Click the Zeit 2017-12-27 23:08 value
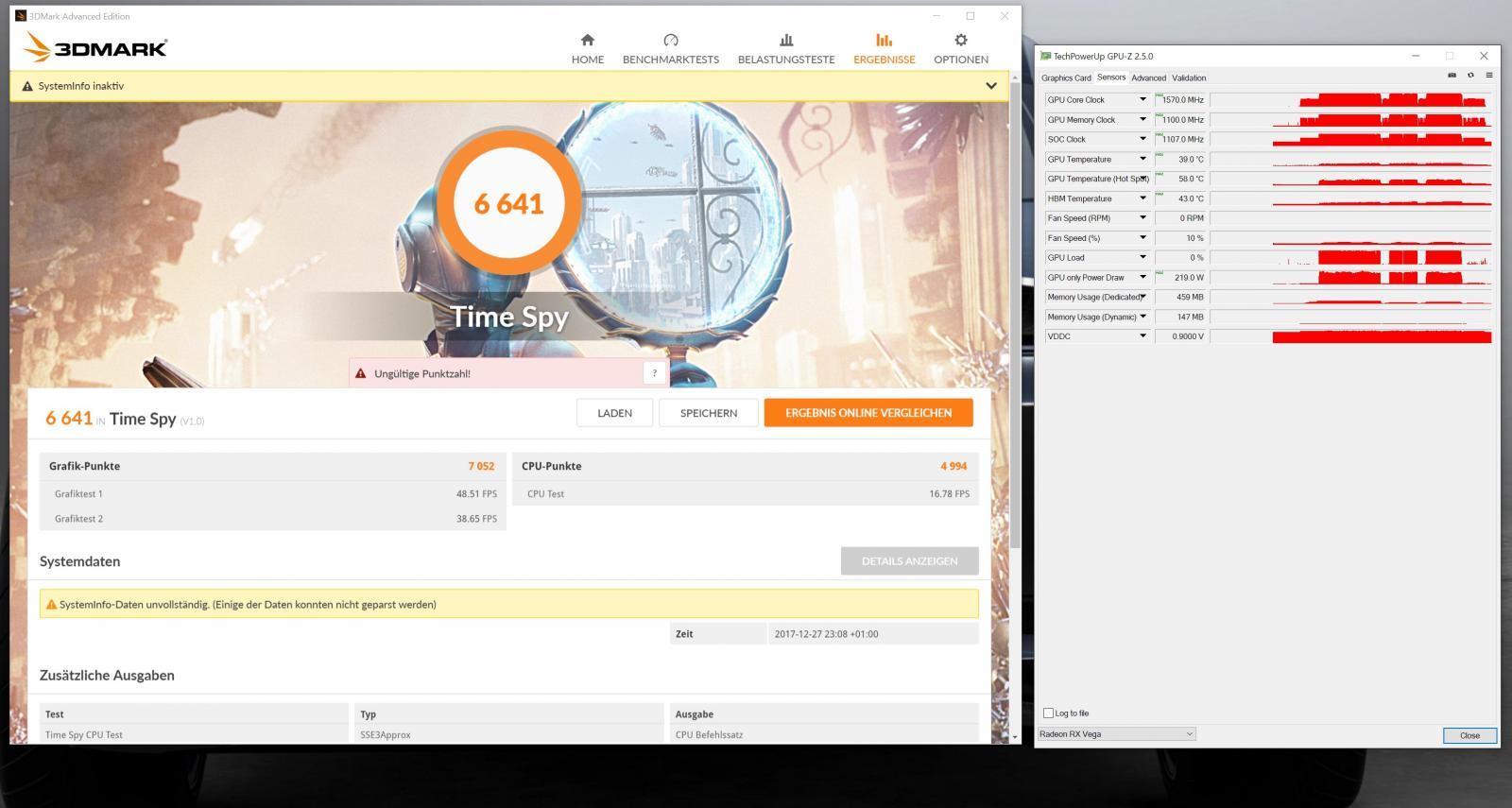 pos(826,634)
